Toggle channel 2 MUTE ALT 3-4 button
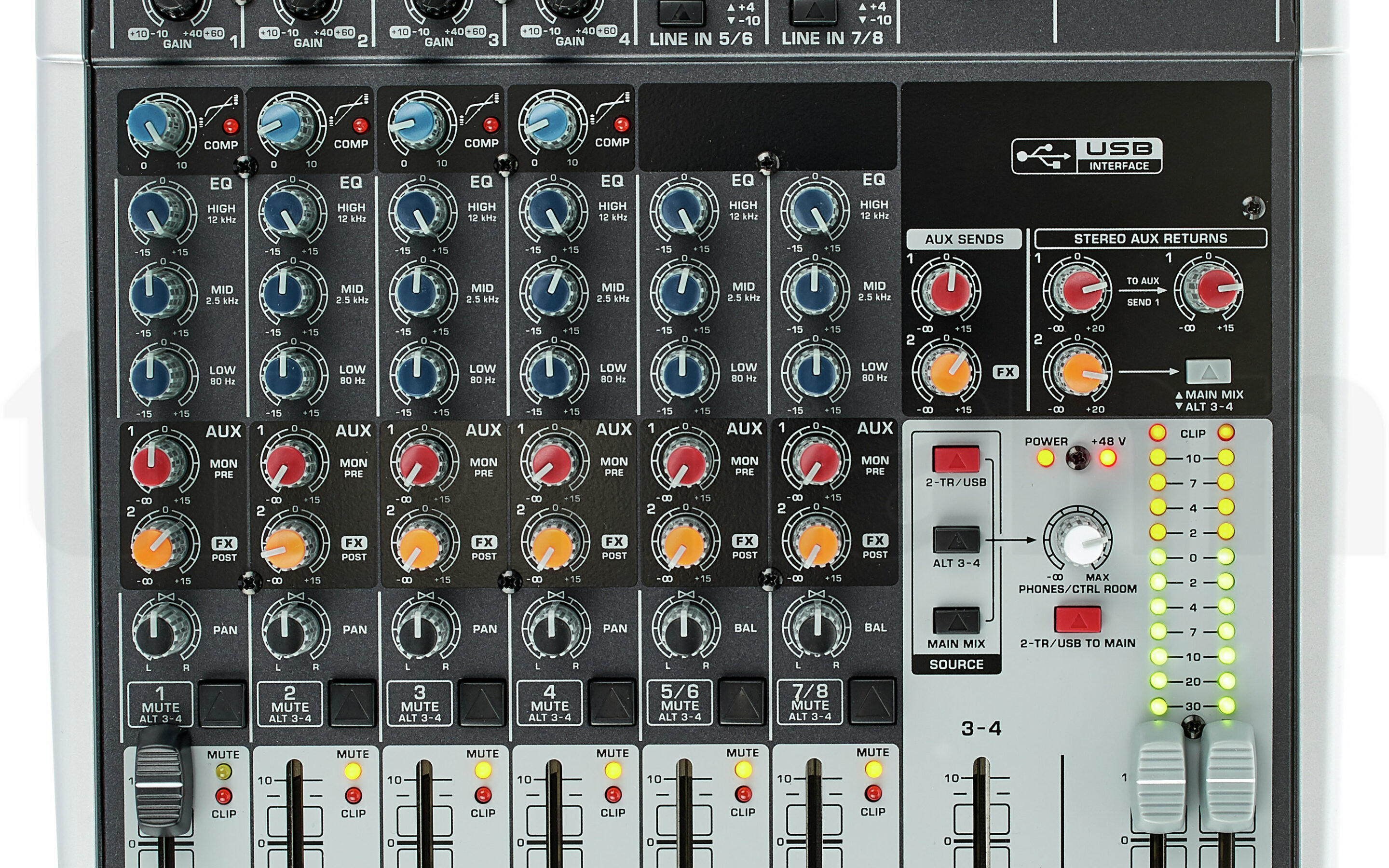 [x=353, y=704]
